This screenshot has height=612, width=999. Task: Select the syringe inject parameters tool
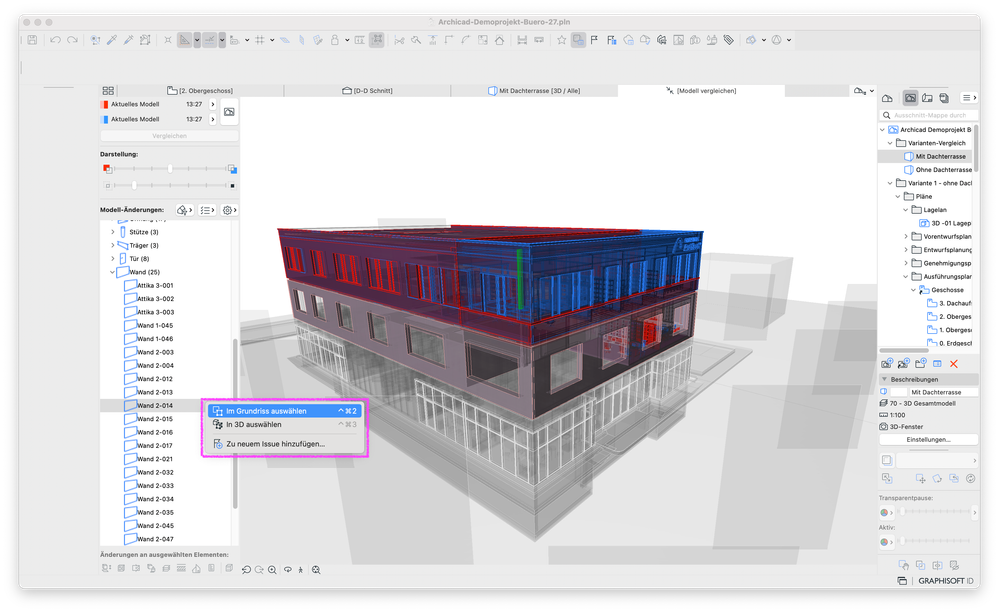coord(128,40)
